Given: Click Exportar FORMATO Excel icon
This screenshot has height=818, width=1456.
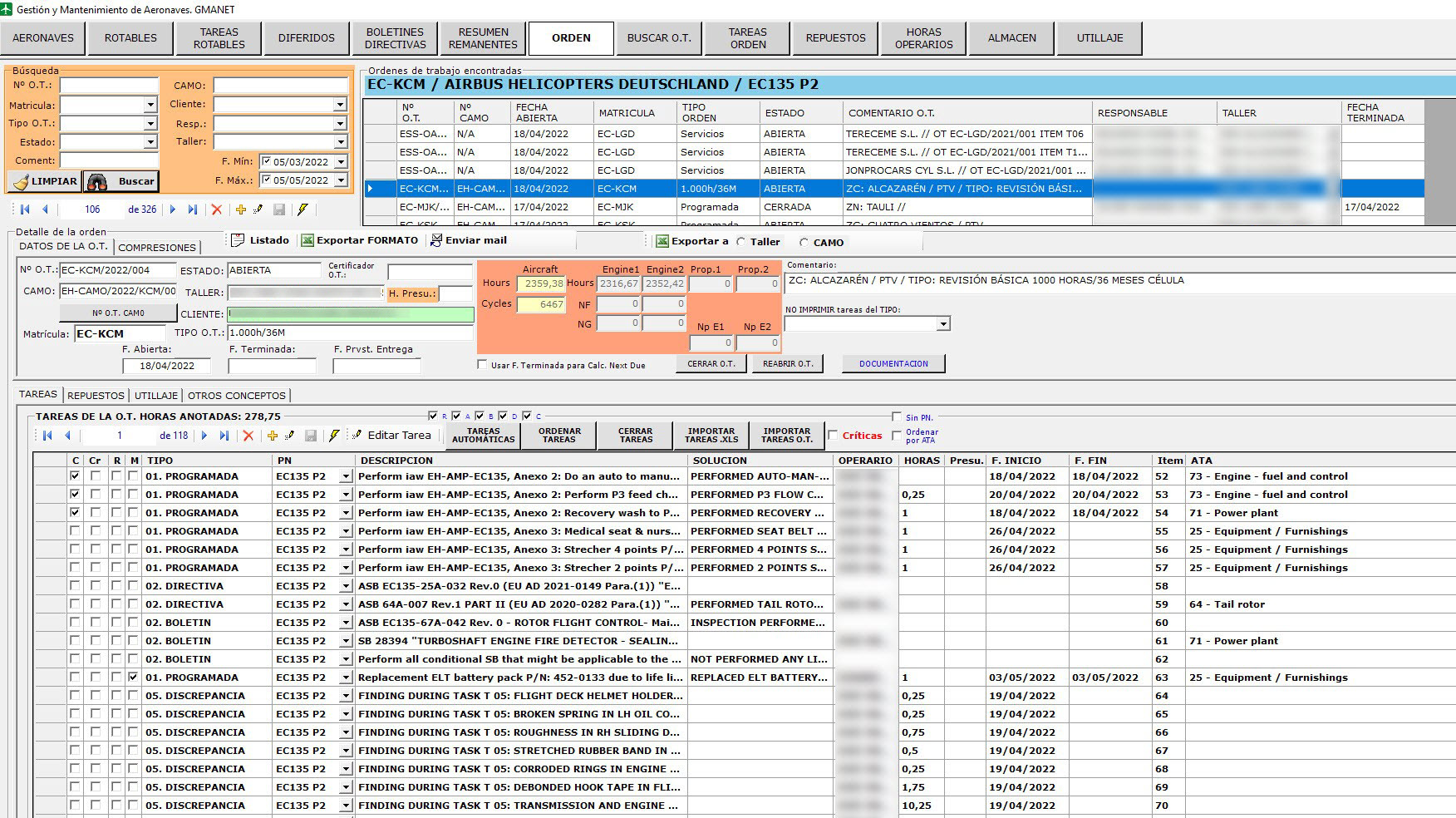Looking at the screenshot, I should click(307, 240).
